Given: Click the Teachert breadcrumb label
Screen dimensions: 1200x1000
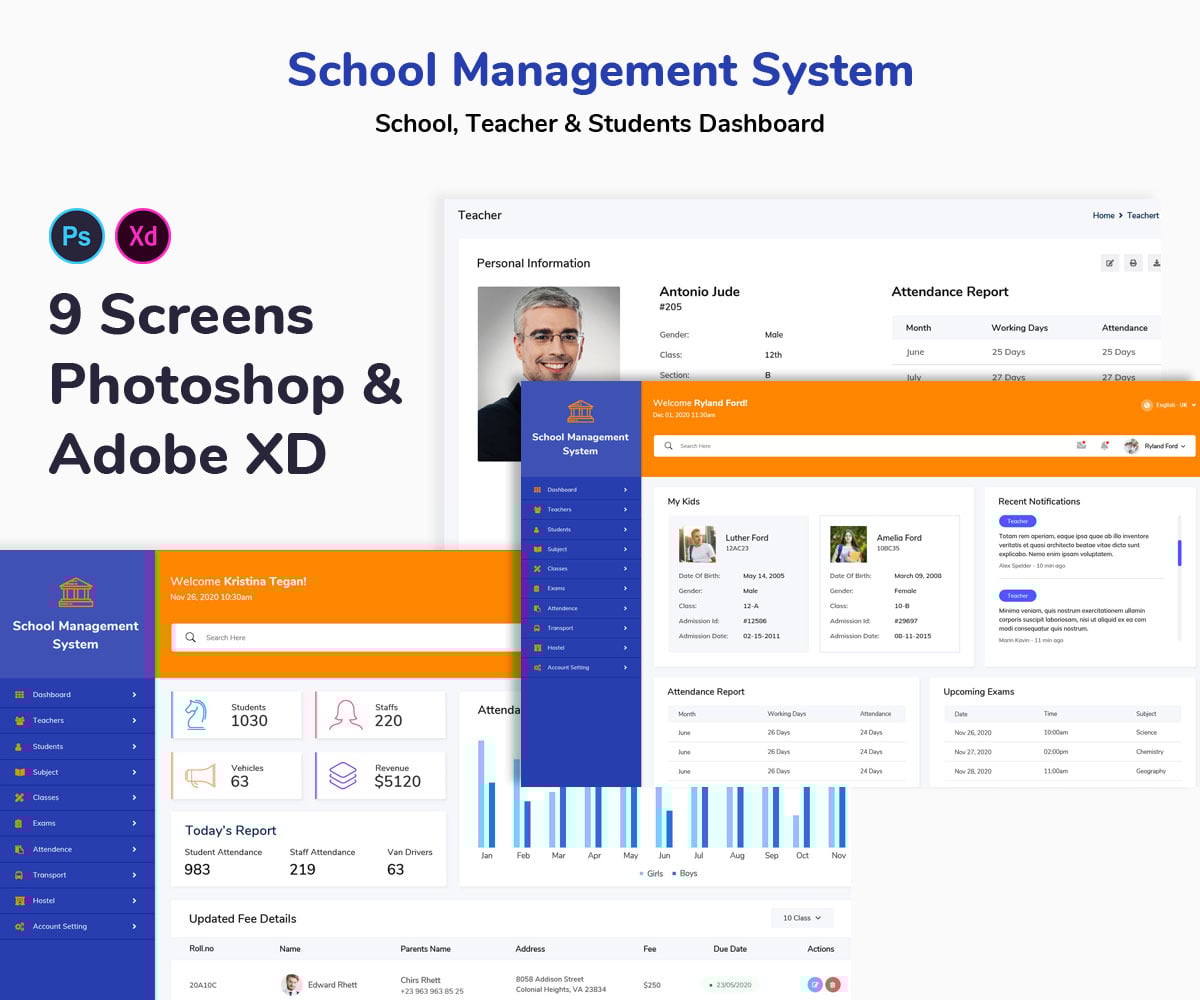Looking at the screenshot, I should coord(1143,215).
